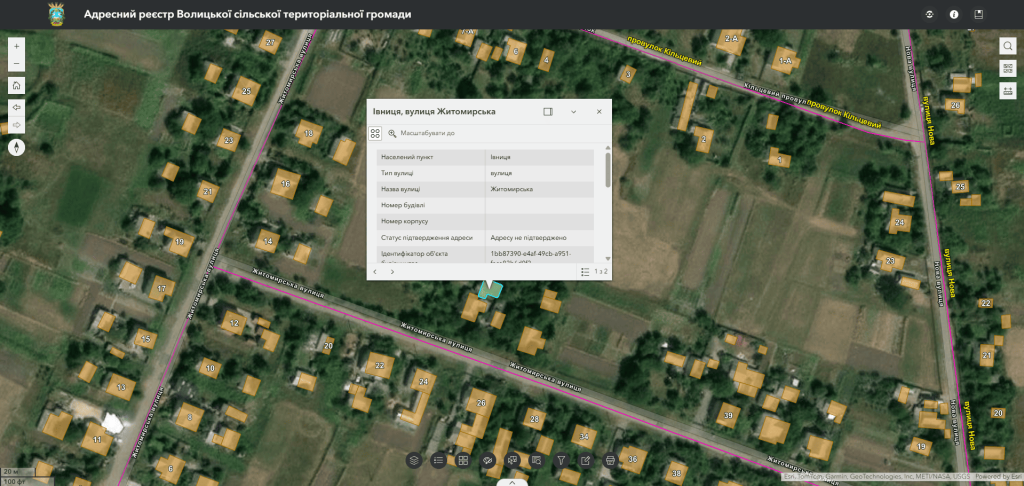
Task: Zoom in with the plus button
Action: [x=16, y=46]
